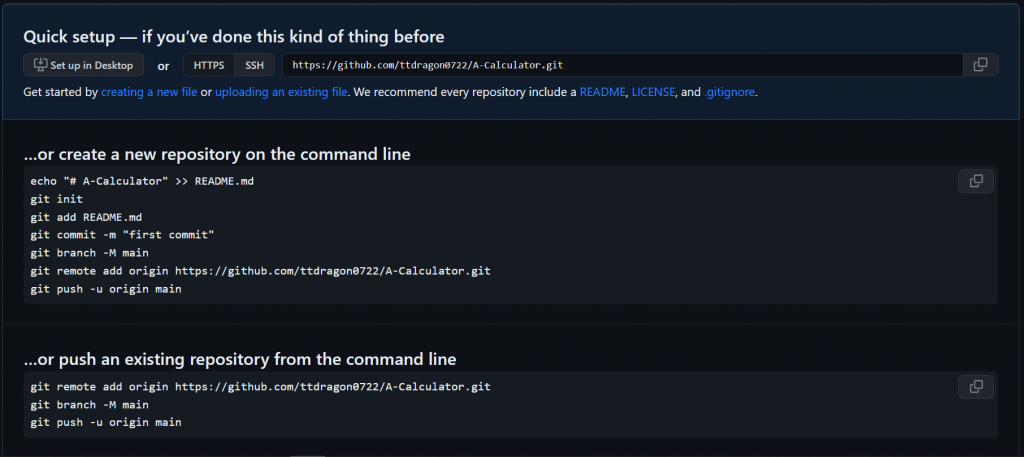
Task: Open Set up in Desktop
Action: pos(84,65)
